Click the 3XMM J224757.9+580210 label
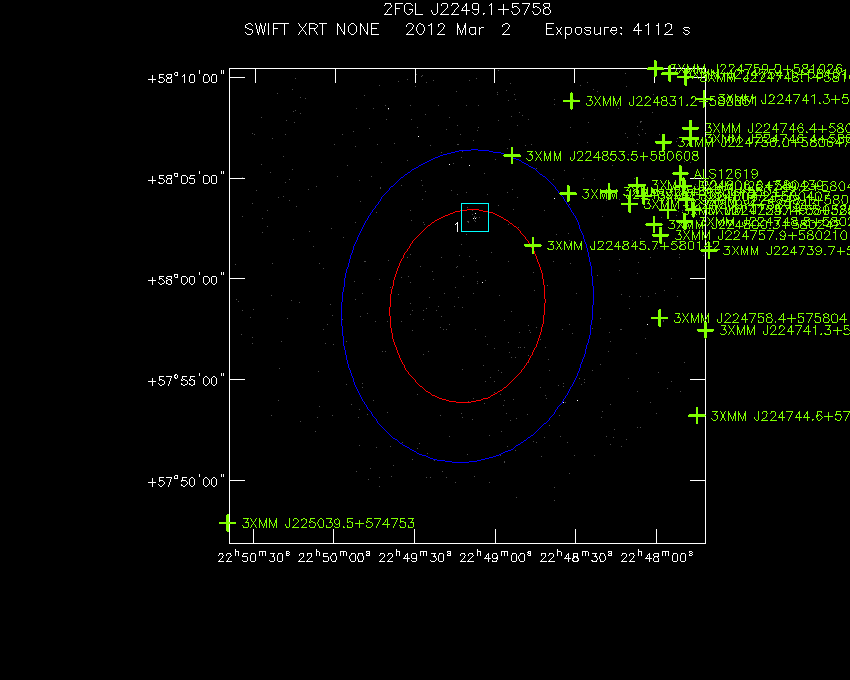The width and height of the screenshot is (850, 680). click(x=761, y=235)
